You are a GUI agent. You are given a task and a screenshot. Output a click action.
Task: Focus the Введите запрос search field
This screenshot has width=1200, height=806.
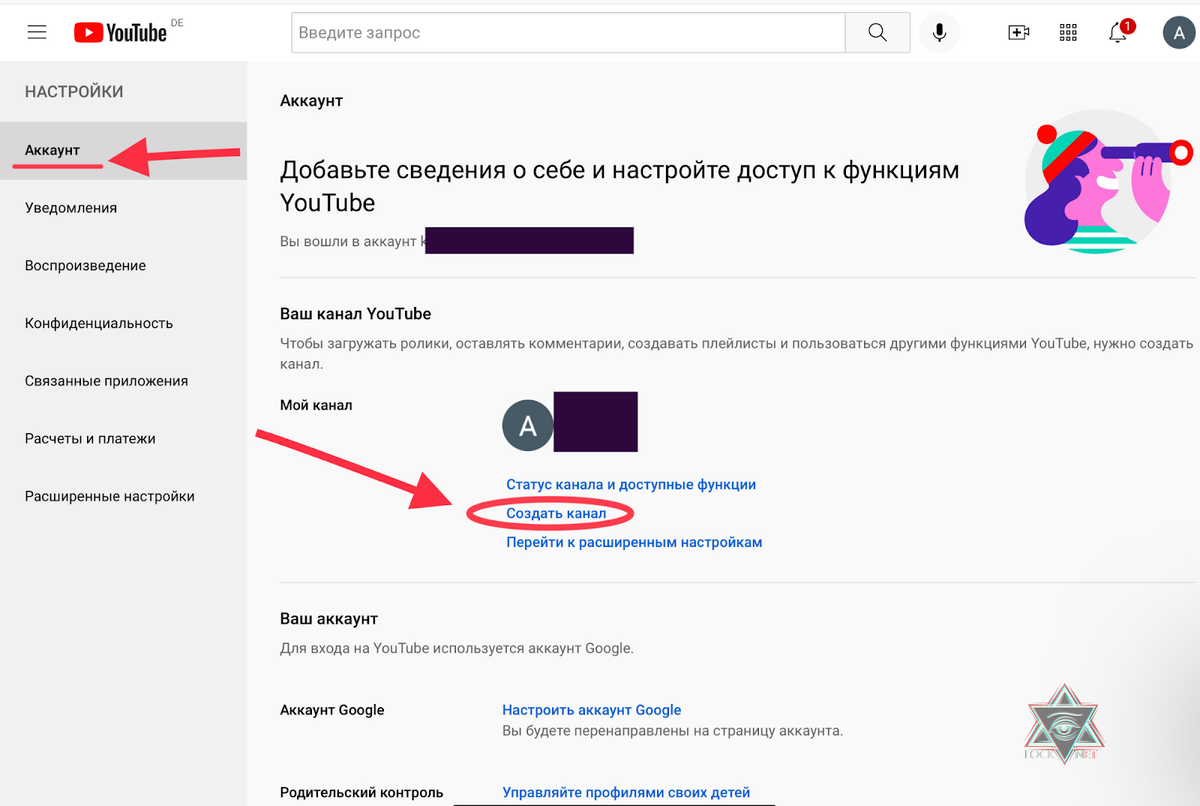point(568,33)
